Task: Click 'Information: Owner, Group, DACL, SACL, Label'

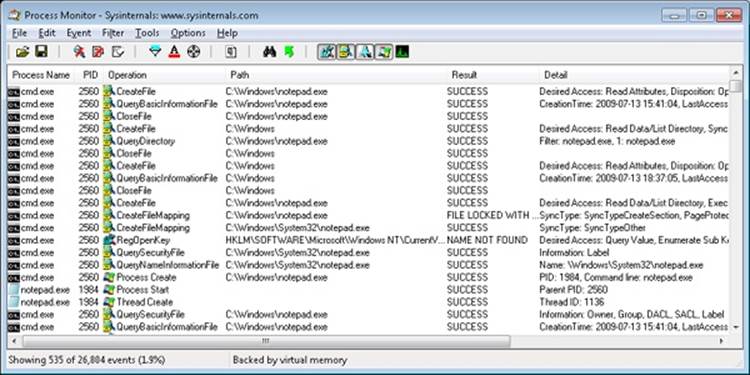Action: coord(631,315)
